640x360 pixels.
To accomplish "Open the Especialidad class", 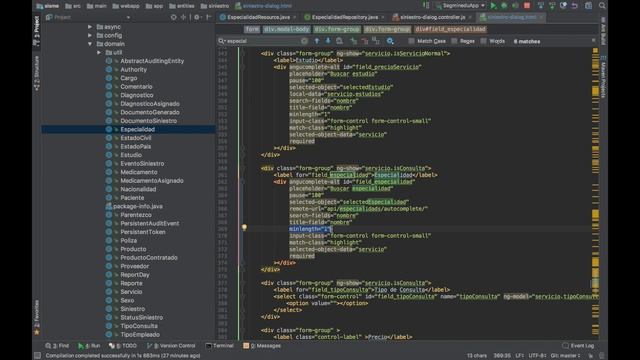I will pos(137,129).
